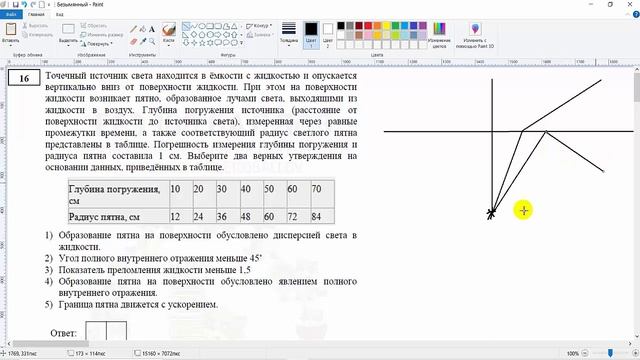Choose the Down arrow shape

point(186,42)
